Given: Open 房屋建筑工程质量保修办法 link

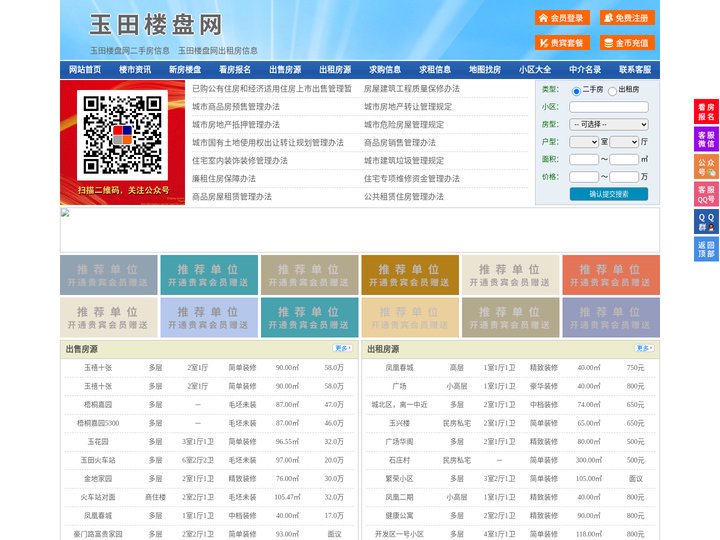Looking at the screenshot, I should point(411,89).
